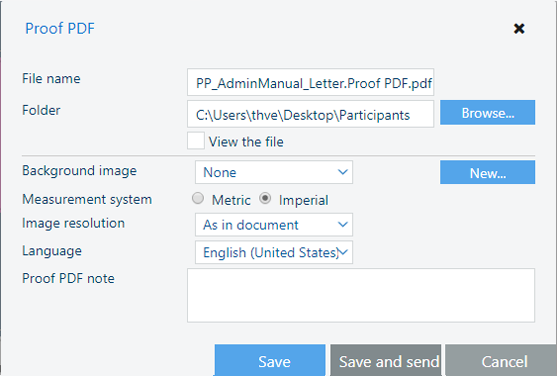Click inside the Proof PDF note box
557x376 pixels.
click(x=361, y=295)
